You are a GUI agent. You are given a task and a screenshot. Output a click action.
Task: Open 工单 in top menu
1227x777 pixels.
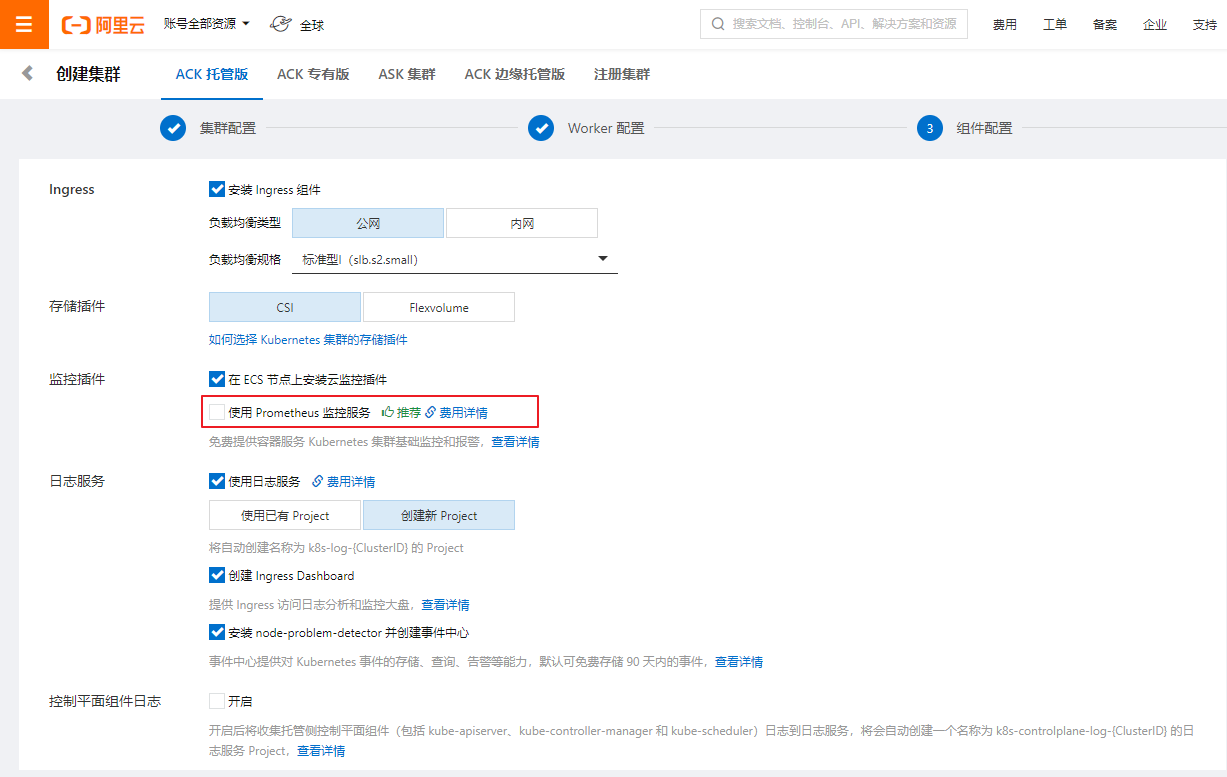(x=1055, y=25)
